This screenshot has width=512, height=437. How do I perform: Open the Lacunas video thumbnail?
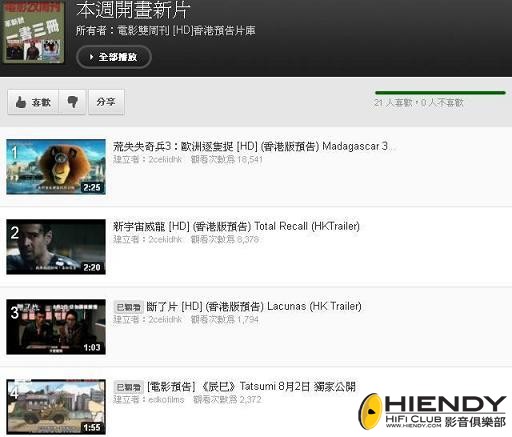coord(56,327)
